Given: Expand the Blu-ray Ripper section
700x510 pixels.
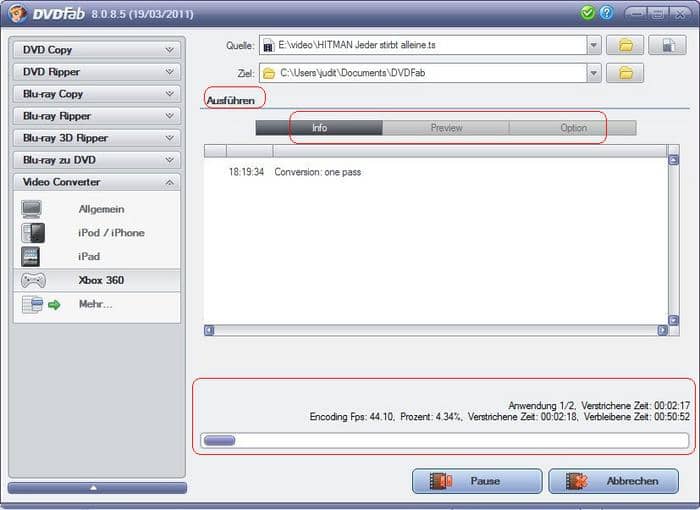Looking at the screenshot, I should (97, 116).
